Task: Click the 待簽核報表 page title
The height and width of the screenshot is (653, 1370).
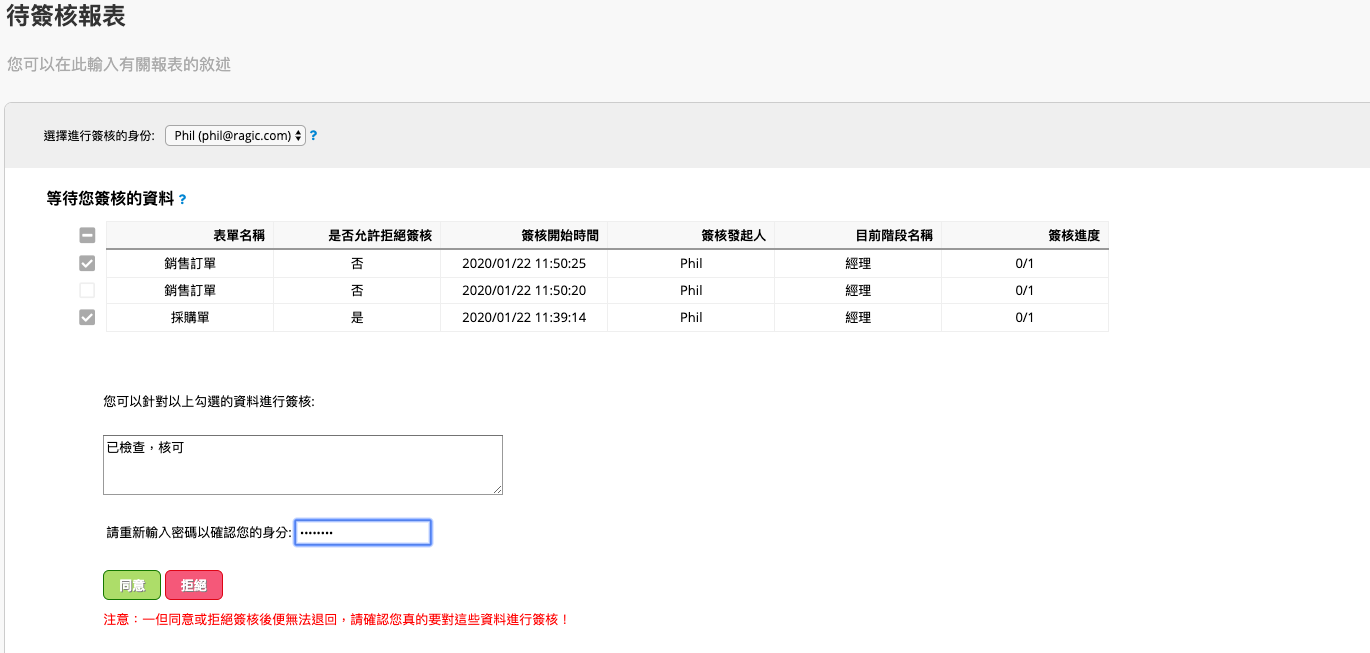Action: [66, 16]
